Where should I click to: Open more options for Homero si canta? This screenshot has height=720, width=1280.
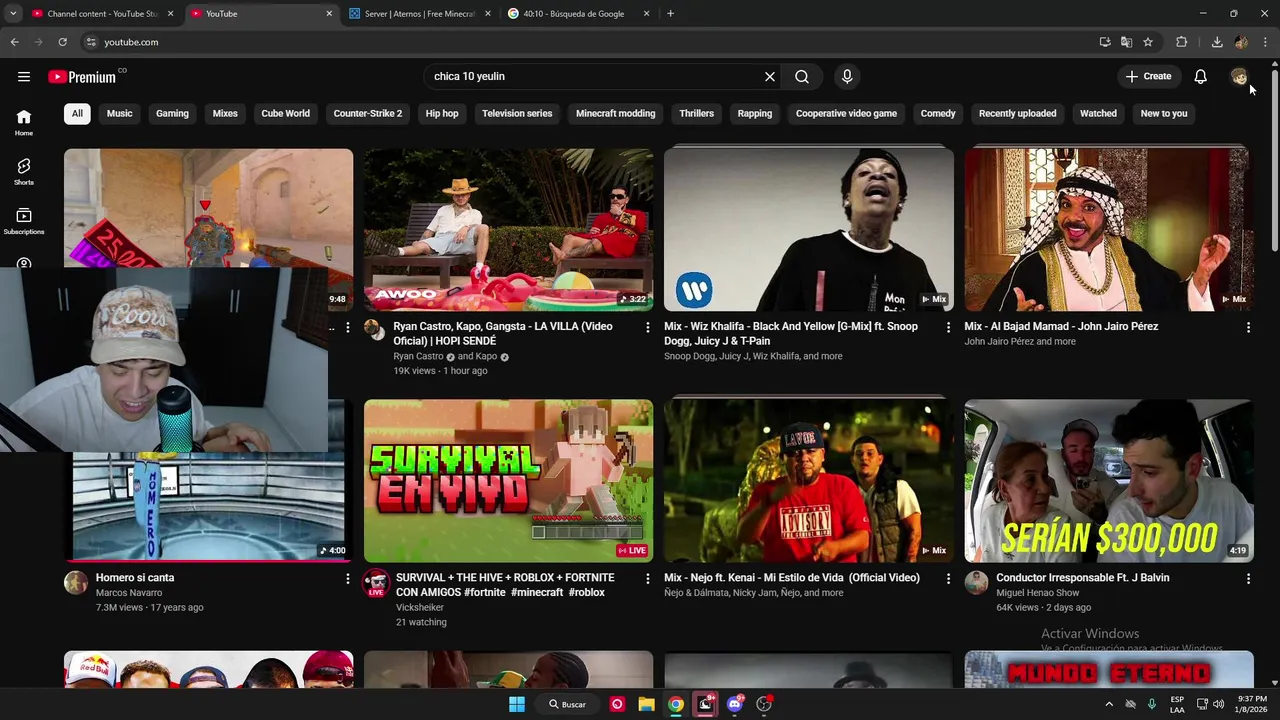[347, 578]
